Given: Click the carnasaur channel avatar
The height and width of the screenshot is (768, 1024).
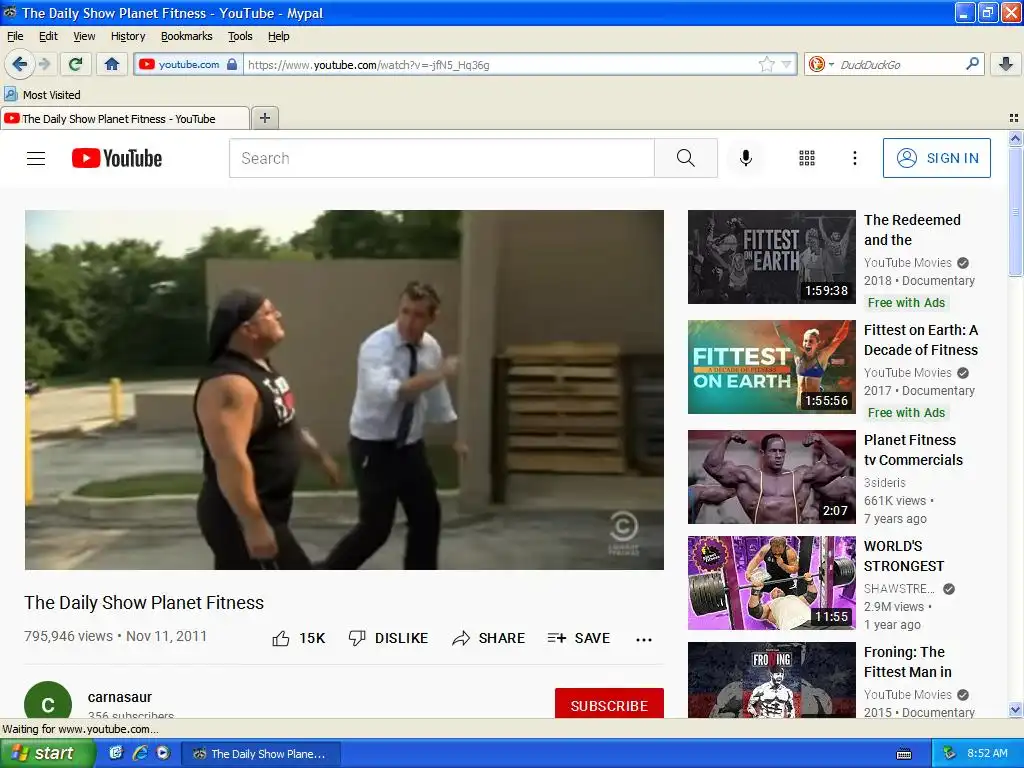Looking at the screenshot, I should (x=48, y=700).
